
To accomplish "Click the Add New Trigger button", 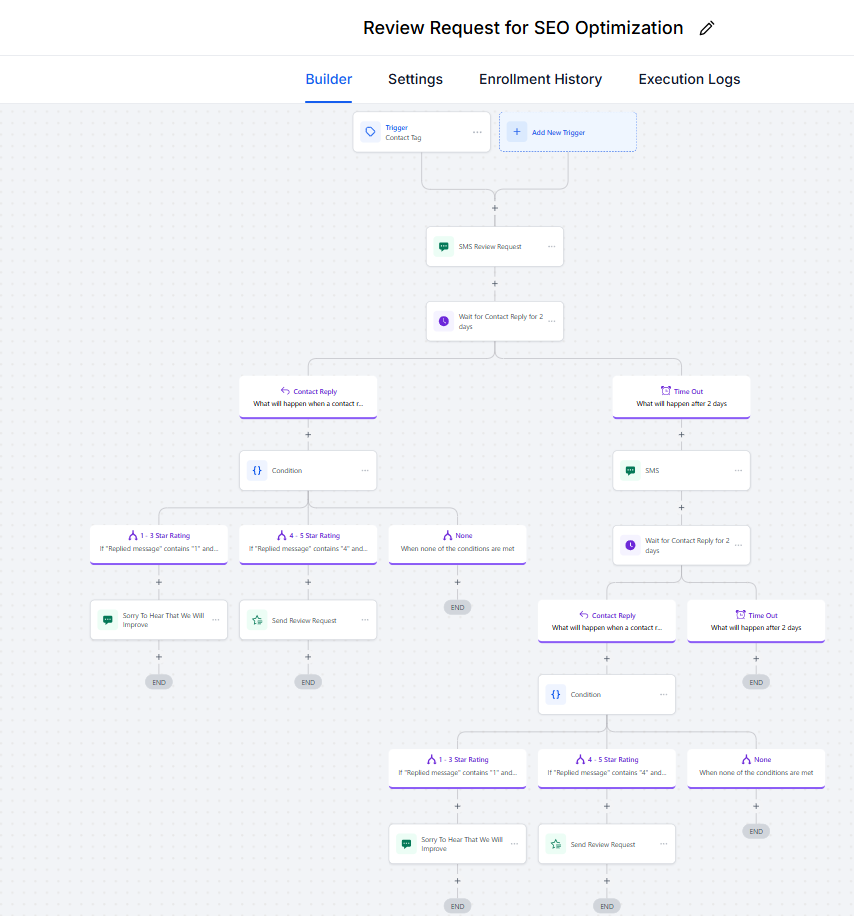I will 568,132.
